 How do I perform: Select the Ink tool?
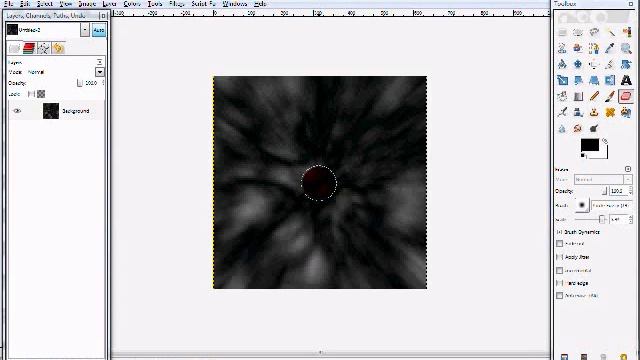coord(578,112)
